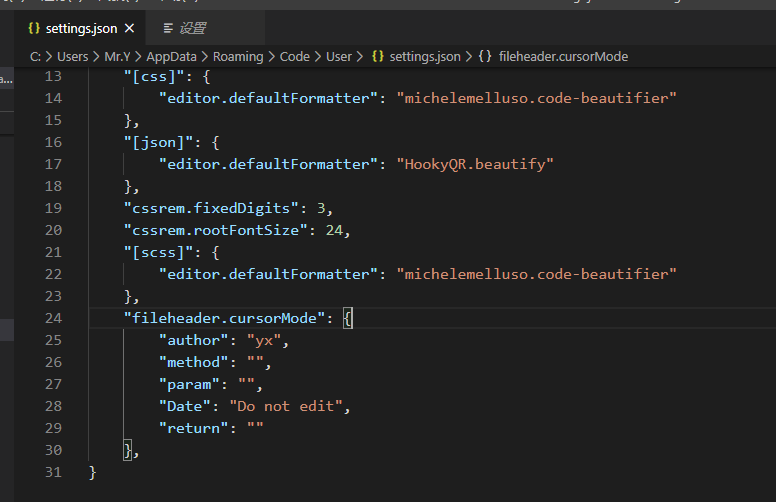This screenshot has height=502, width=776.
Task: Click the "HookyQR.beautify" value
Action: [x=475, y=164]
